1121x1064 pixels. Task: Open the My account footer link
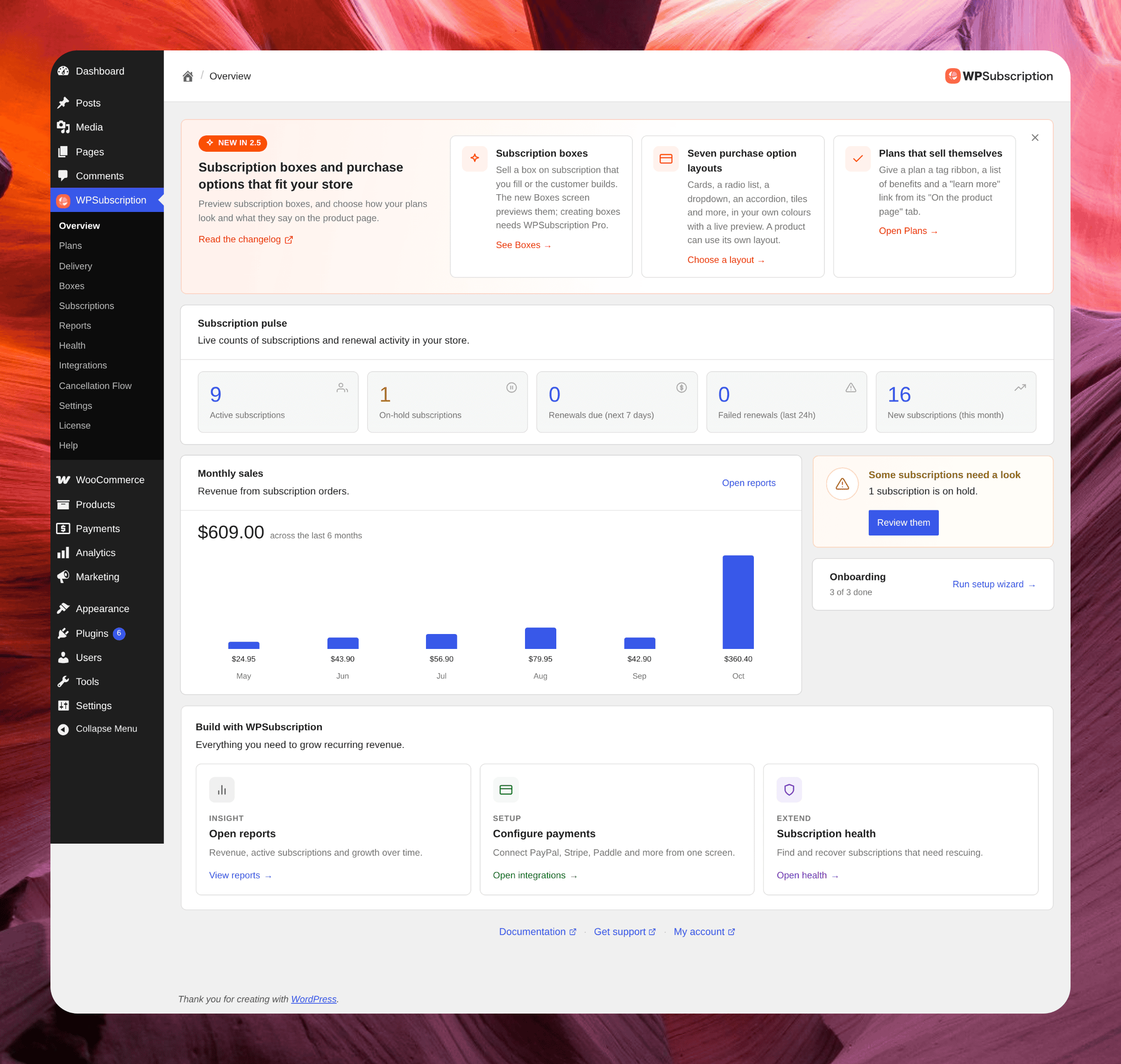tap(704, 932)
